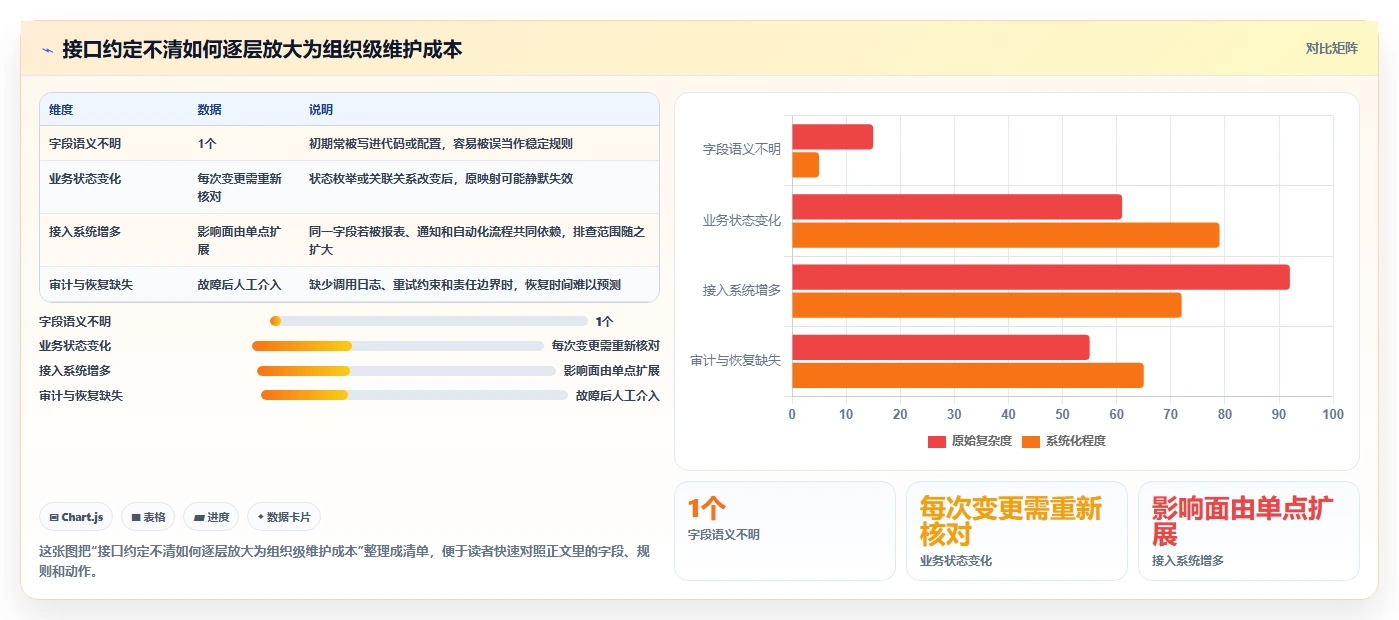Click the 审计与恢复缺失 chart axis label
This screenshot has width=1399, height=620.
736,360
